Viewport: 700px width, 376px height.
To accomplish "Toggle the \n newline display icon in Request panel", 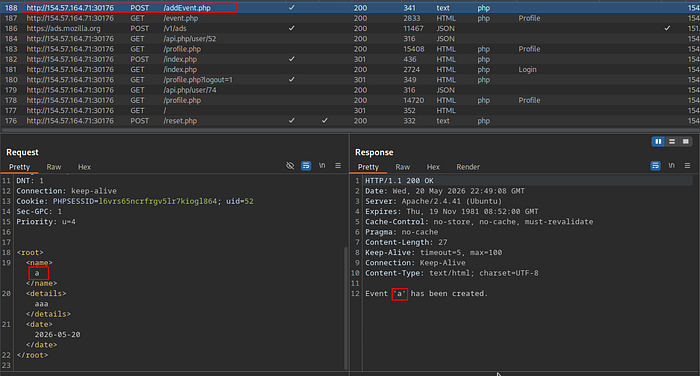I will click(322, 166).
